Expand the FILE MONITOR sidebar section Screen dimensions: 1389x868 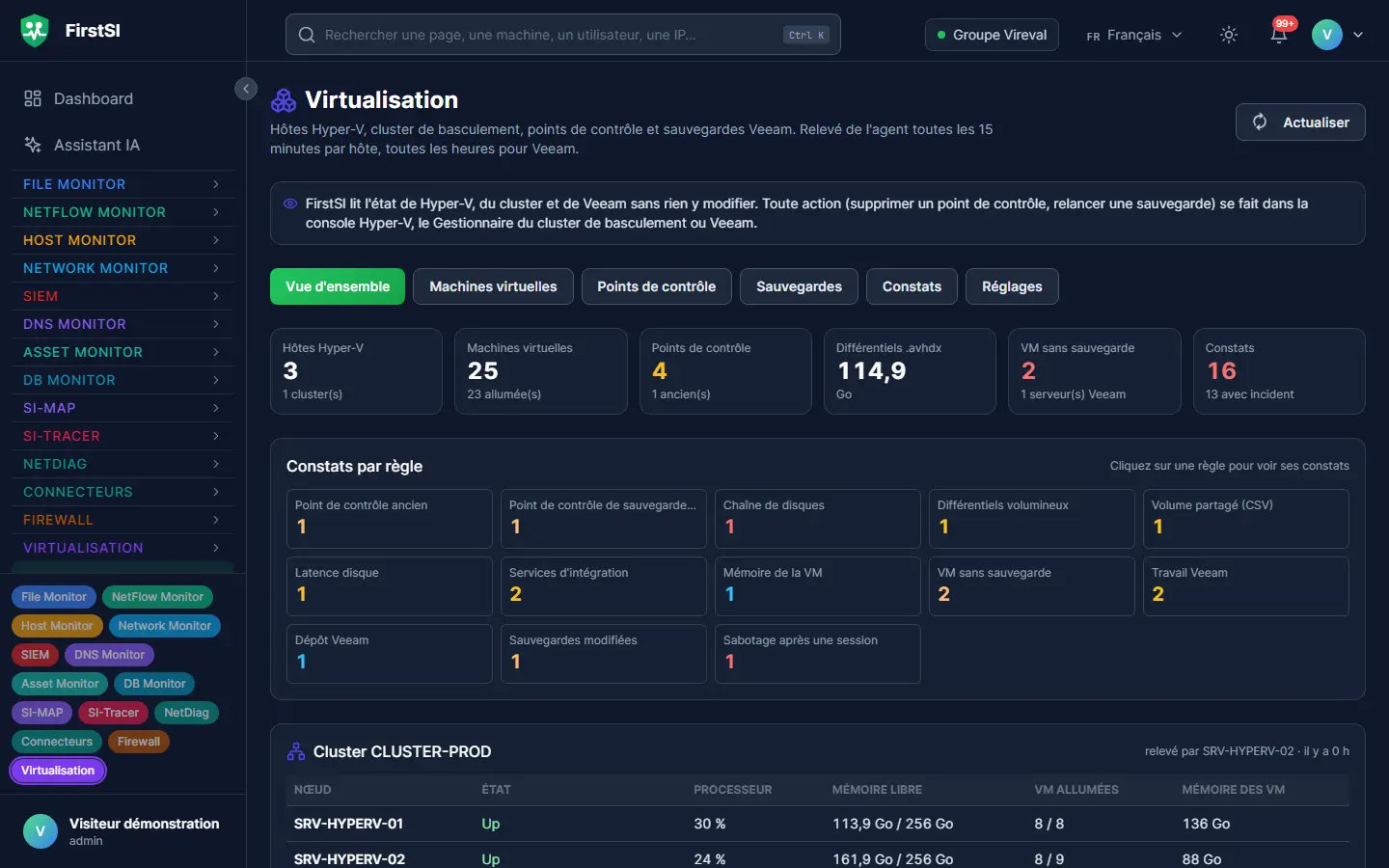pos(122,184)
